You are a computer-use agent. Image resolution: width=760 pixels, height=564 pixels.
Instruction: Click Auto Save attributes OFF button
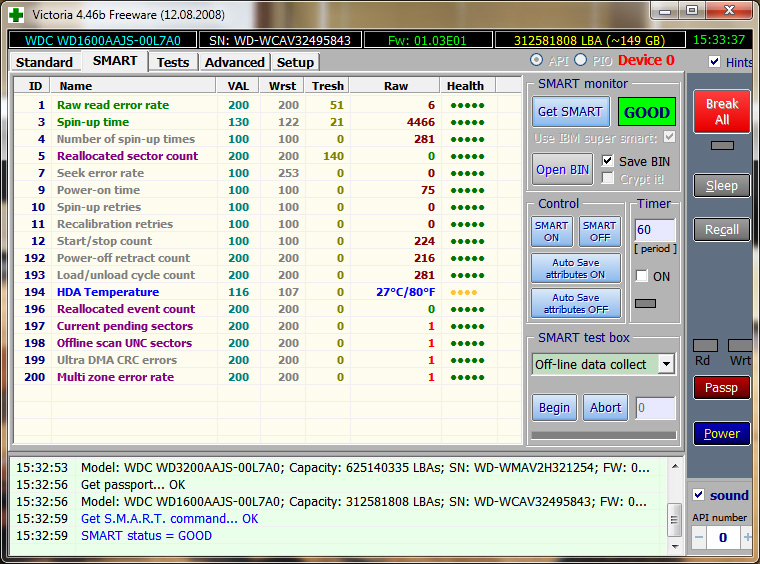(x=575, y=303)
